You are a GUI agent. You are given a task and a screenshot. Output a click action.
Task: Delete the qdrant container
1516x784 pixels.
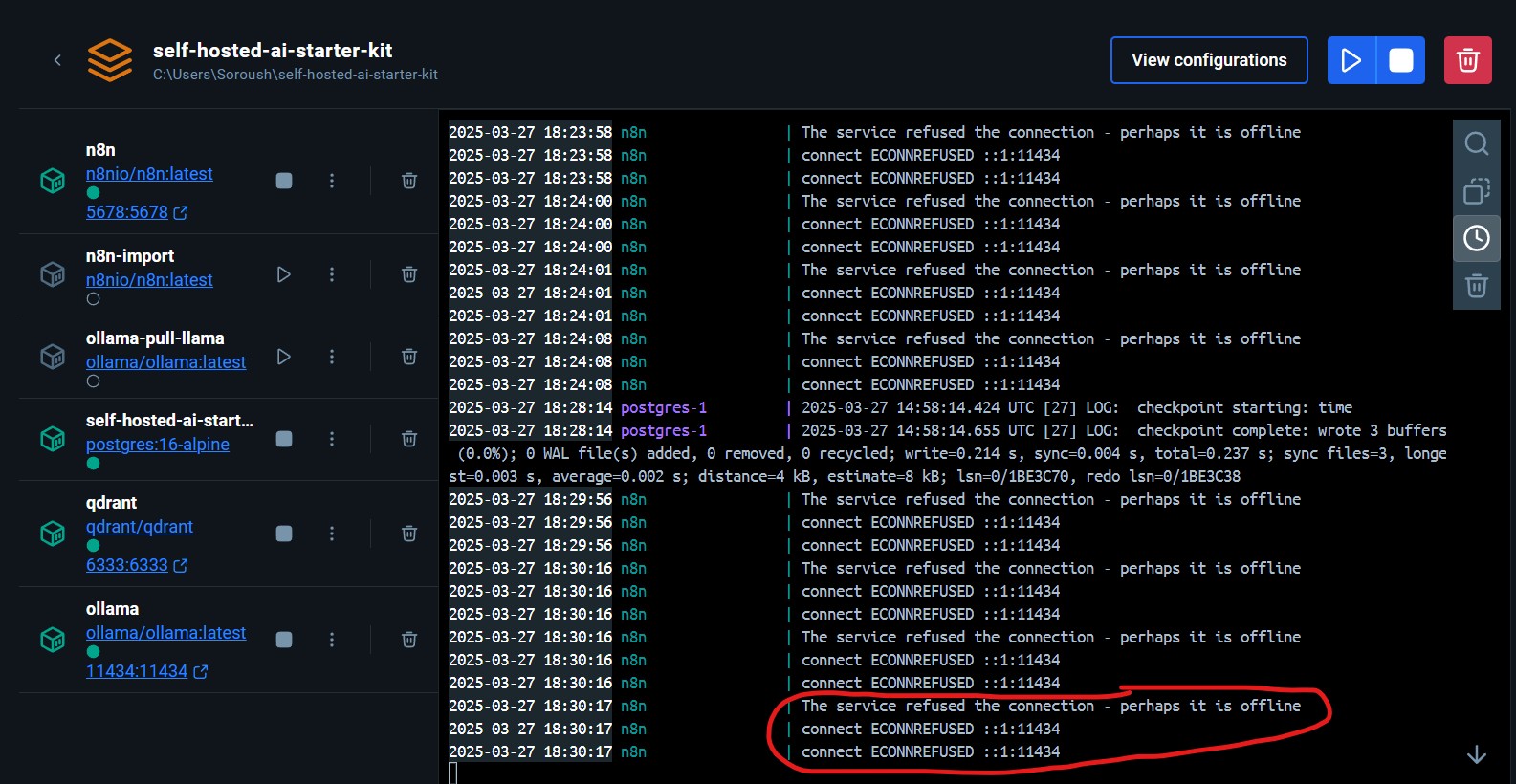(409, 534)
